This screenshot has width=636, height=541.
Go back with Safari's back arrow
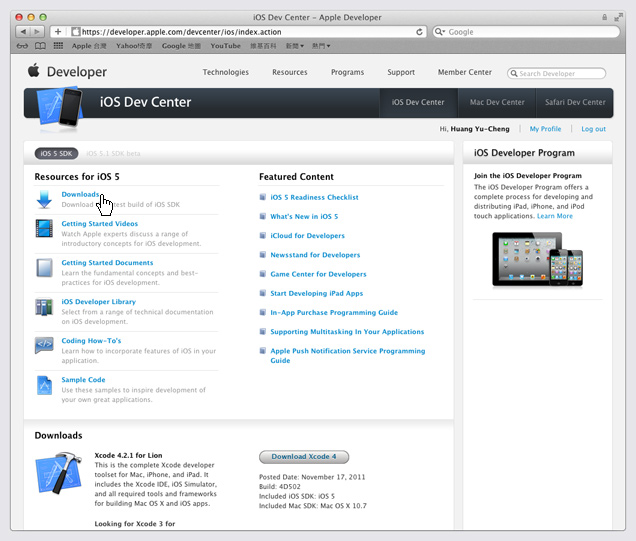tap(23, 32)
